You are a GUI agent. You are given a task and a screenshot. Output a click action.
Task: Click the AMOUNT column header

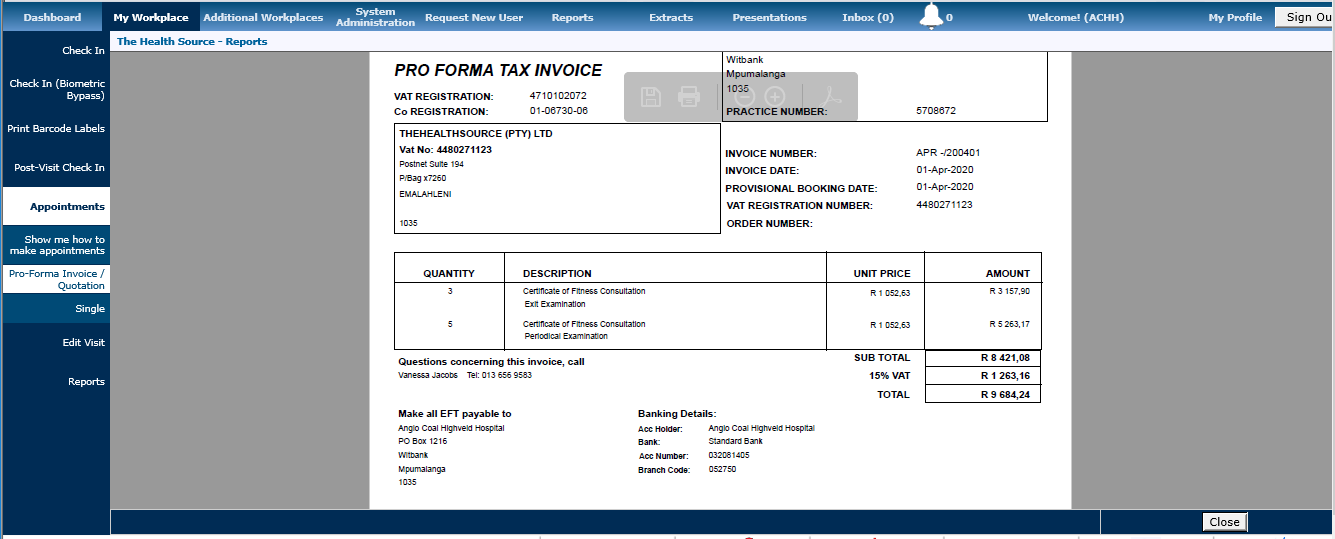point(1008,273)
